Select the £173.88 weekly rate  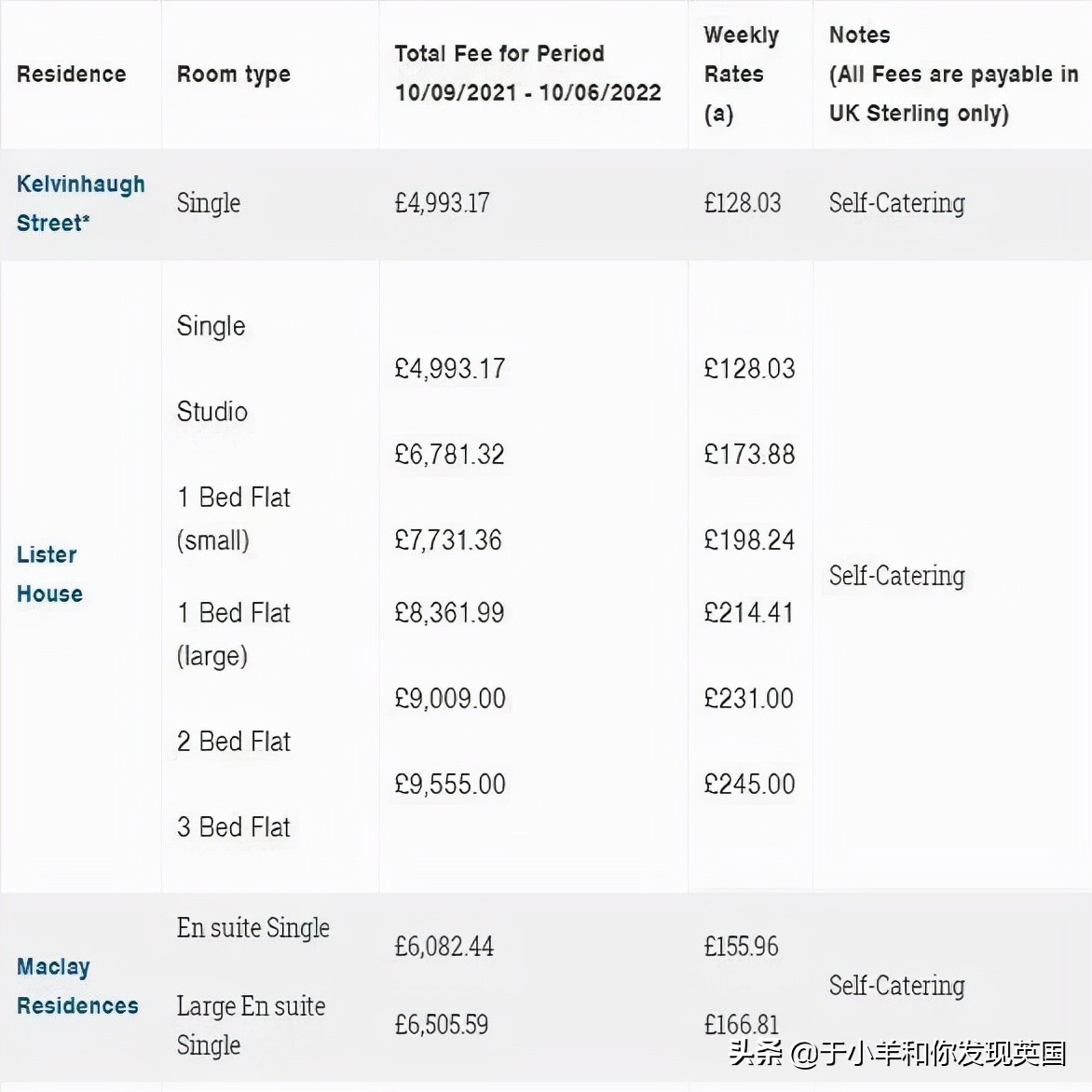tap(749, 455)
